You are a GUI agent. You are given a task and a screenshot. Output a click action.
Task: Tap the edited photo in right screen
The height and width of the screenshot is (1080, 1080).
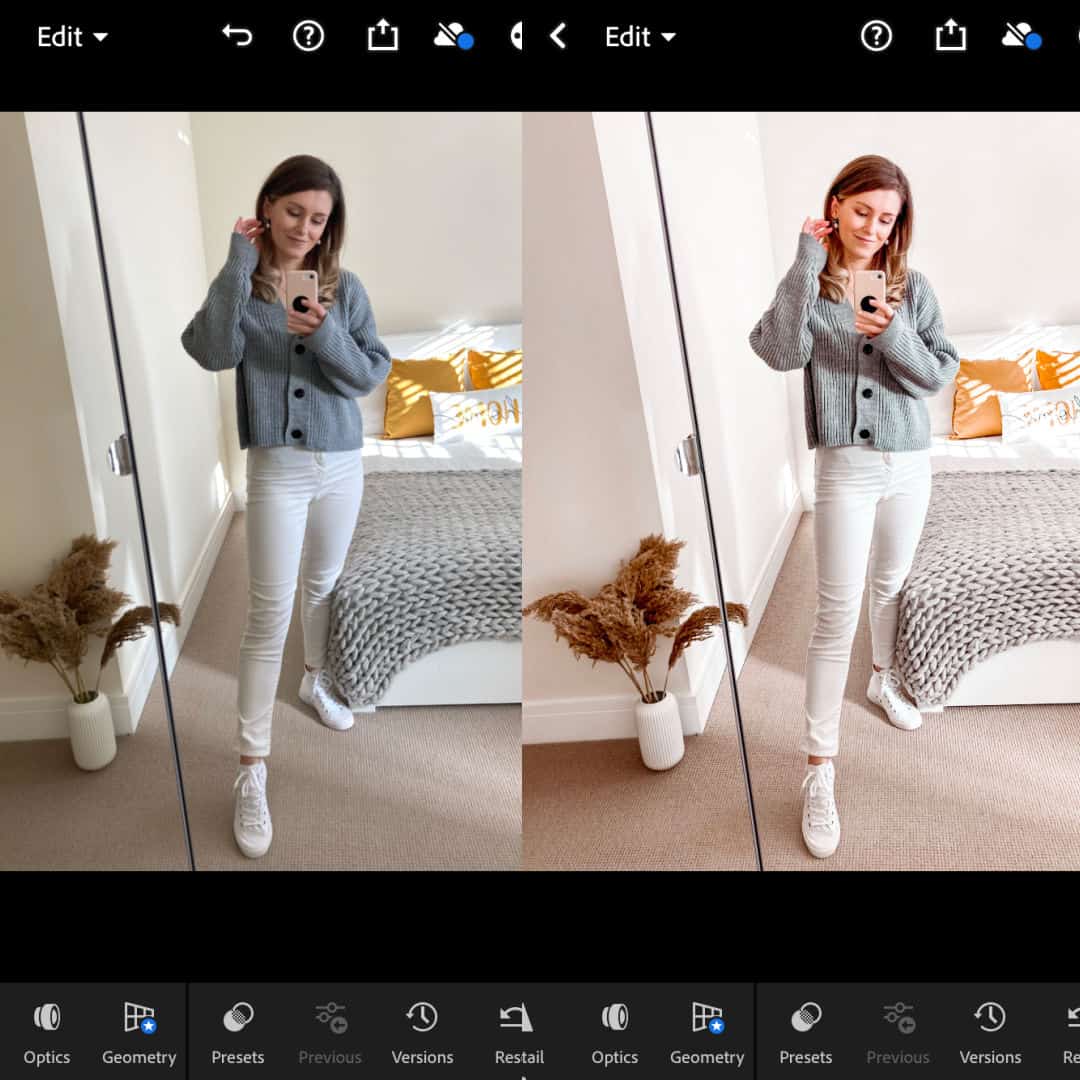pyautogui.click(x=801, y=491)
